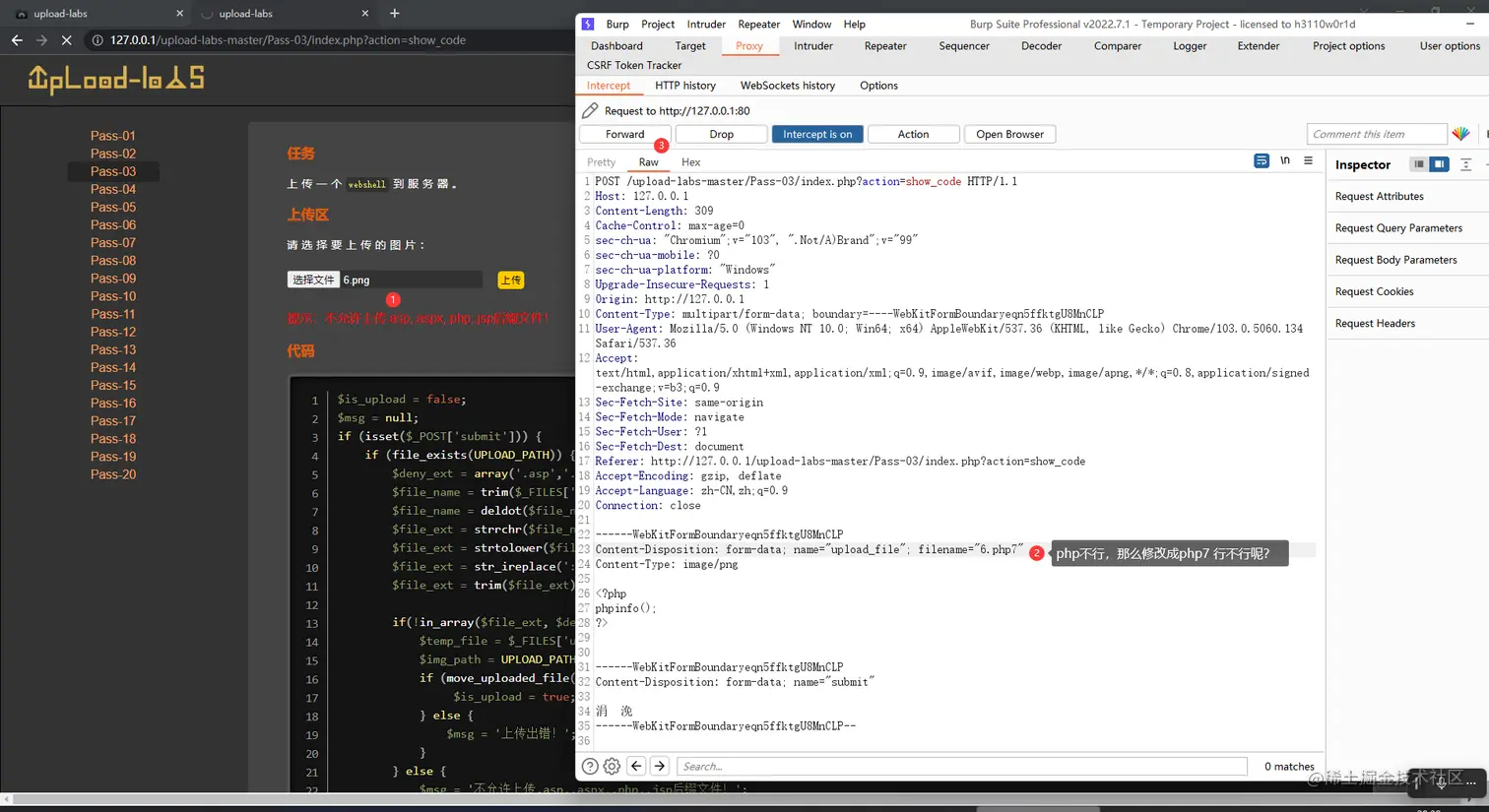Open the Repeater menu in the menu bar

[x=759, y=24]
